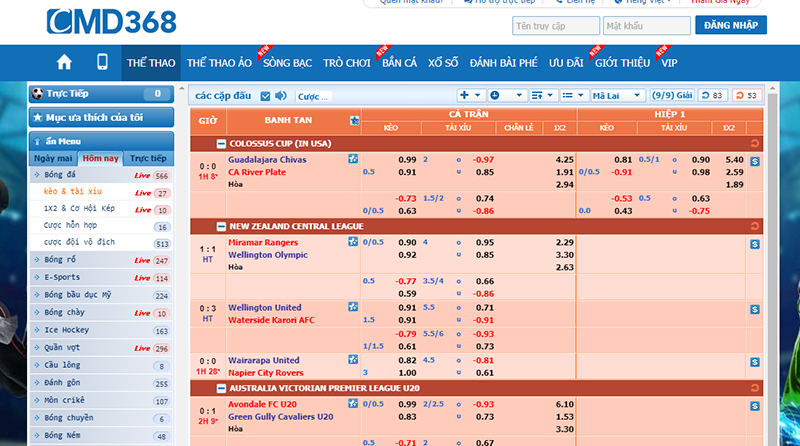Open the clock time filter dropdown

pos(506,95)
